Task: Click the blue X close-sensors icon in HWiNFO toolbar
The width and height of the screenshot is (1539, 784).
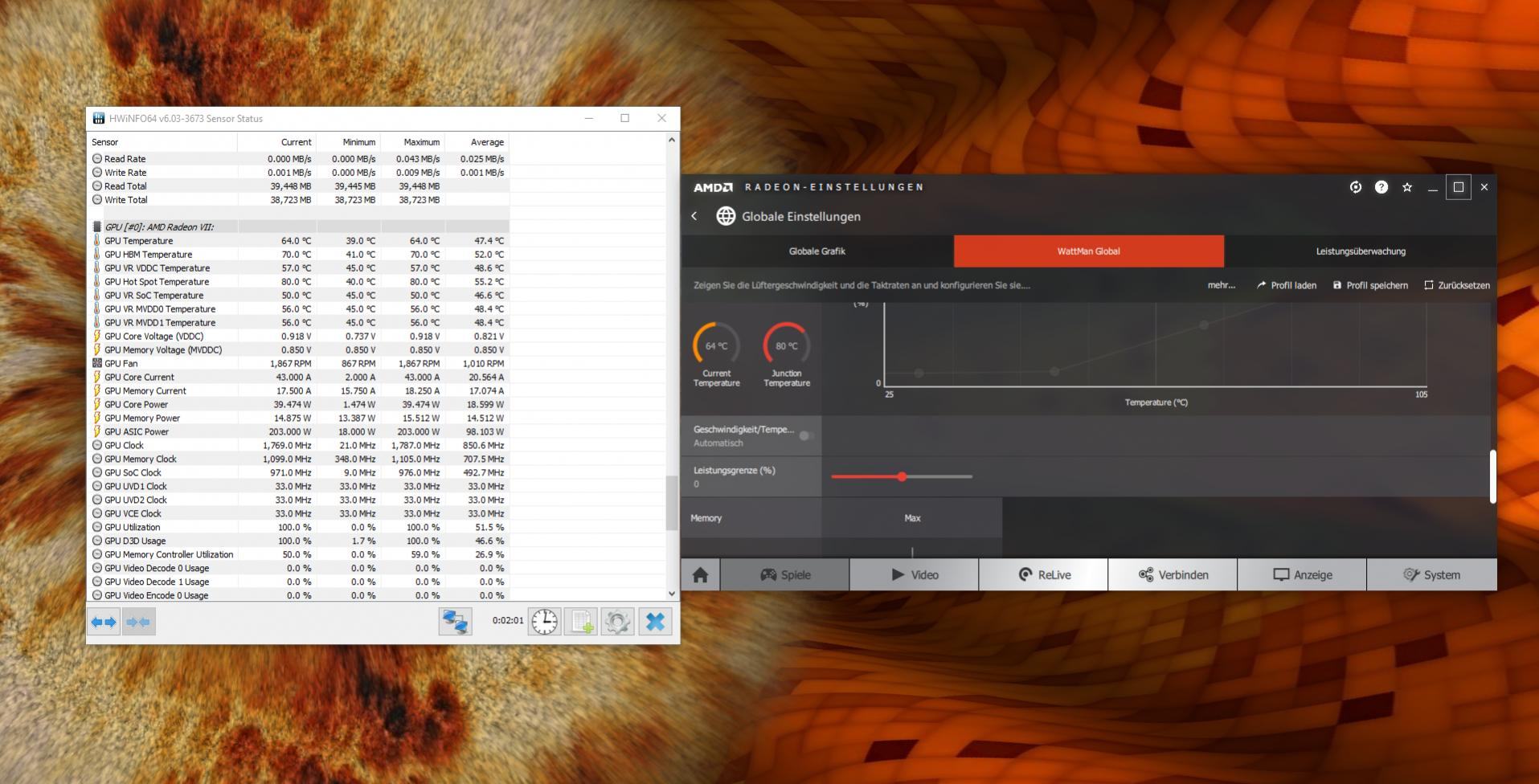Action: coord(655,622)
